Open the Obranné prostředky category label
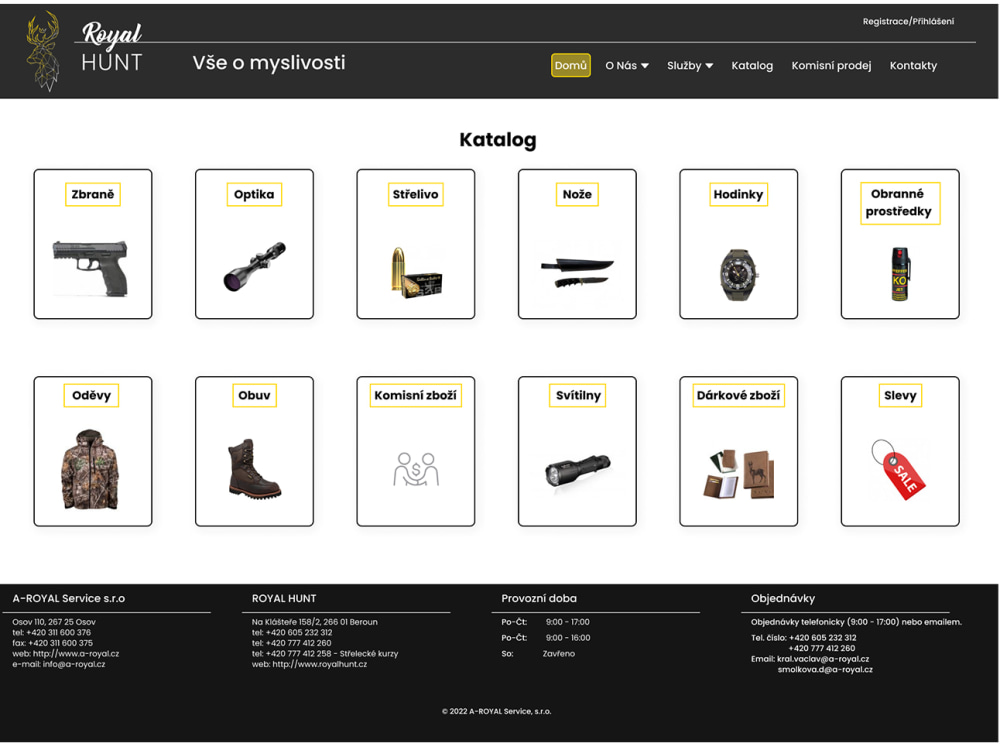The width and height of the screenshot is (1000, 750). pos(899,203)
